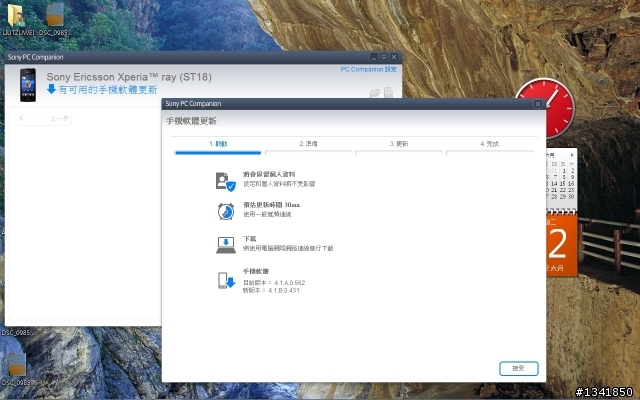Click the Sony Ericsson Xperia ray (ST18) title
This screenshot has width=640, height=400.
click(x=129, y=77)
